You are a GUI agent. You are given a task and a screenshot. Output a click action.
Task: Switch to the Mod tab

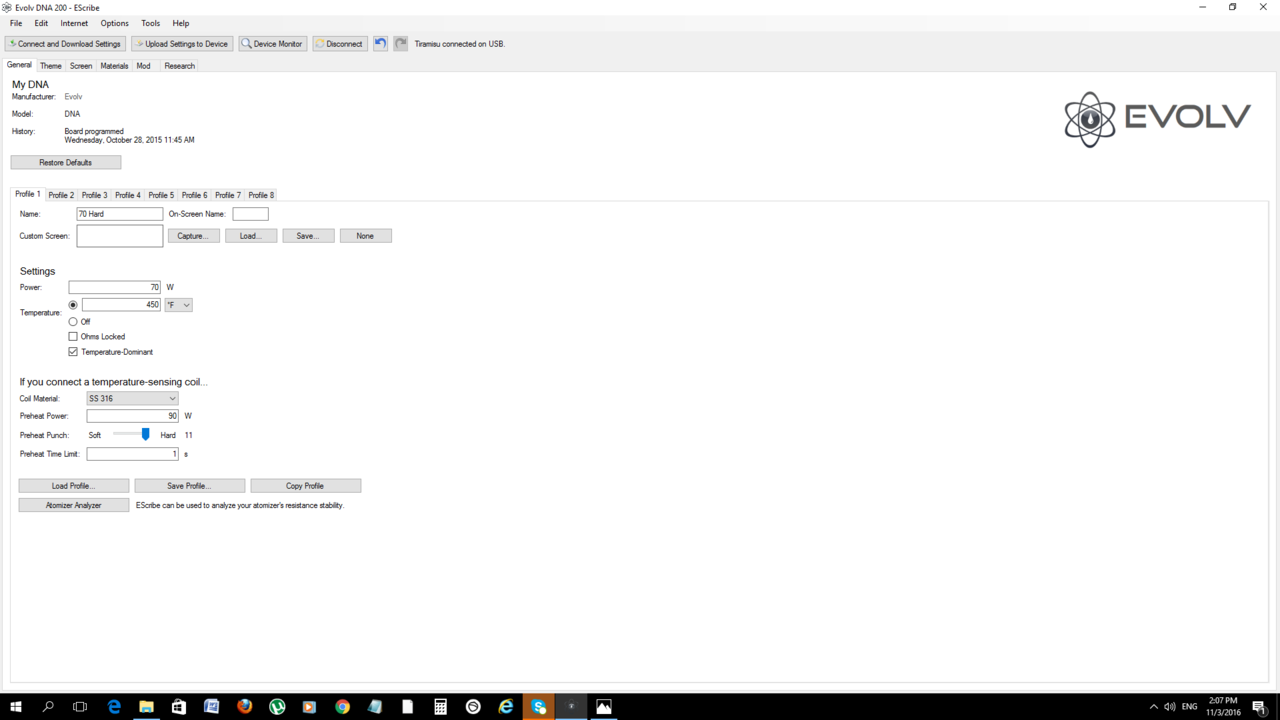143,66
